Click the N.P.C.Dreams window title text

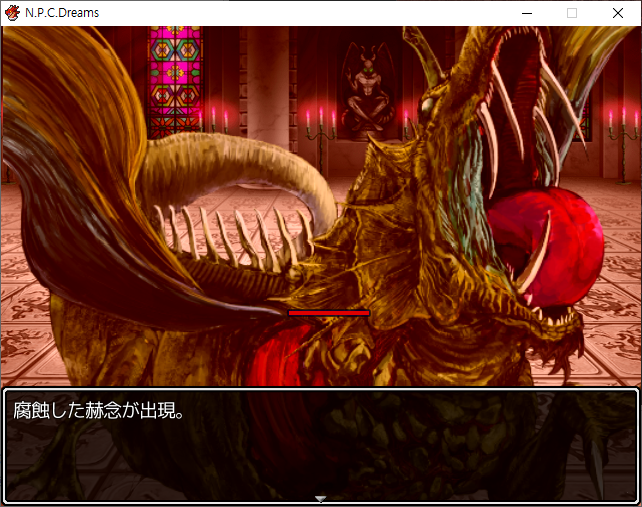pyautogui.click(x=62, y=13)
